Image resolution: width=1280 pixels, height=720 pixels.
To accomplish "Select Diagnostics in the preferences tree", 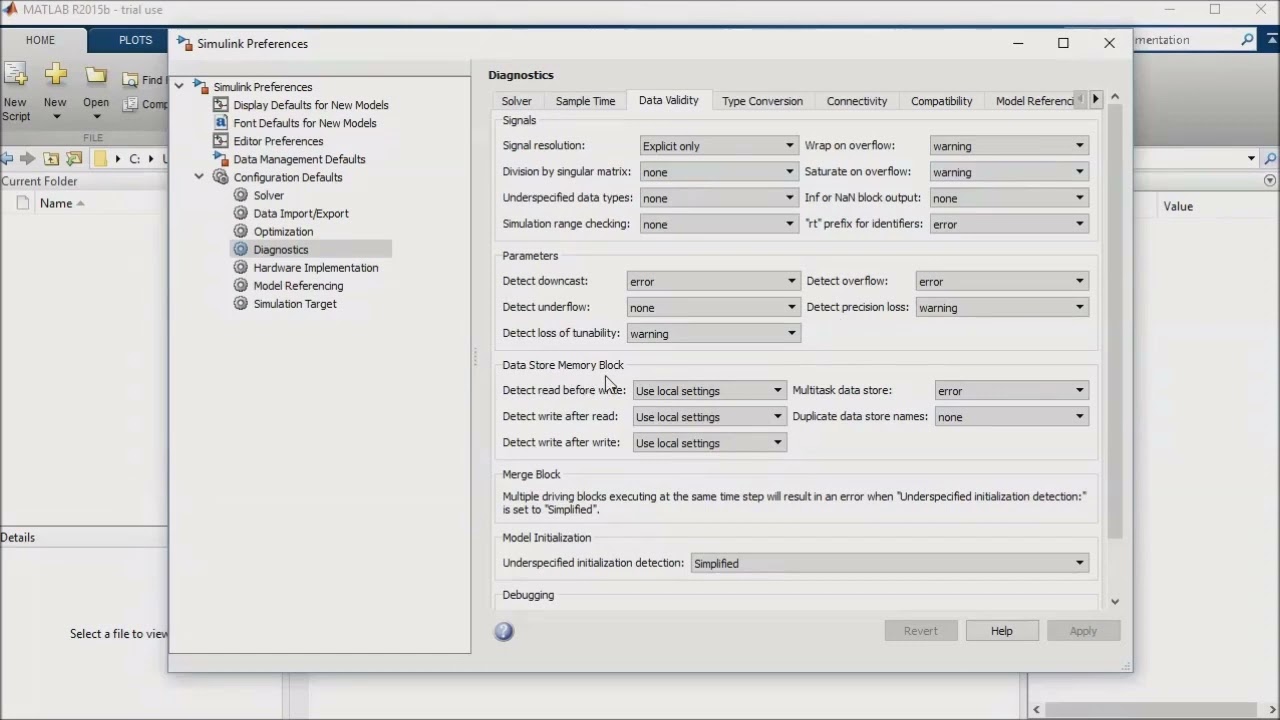I will tap(280, 249).
